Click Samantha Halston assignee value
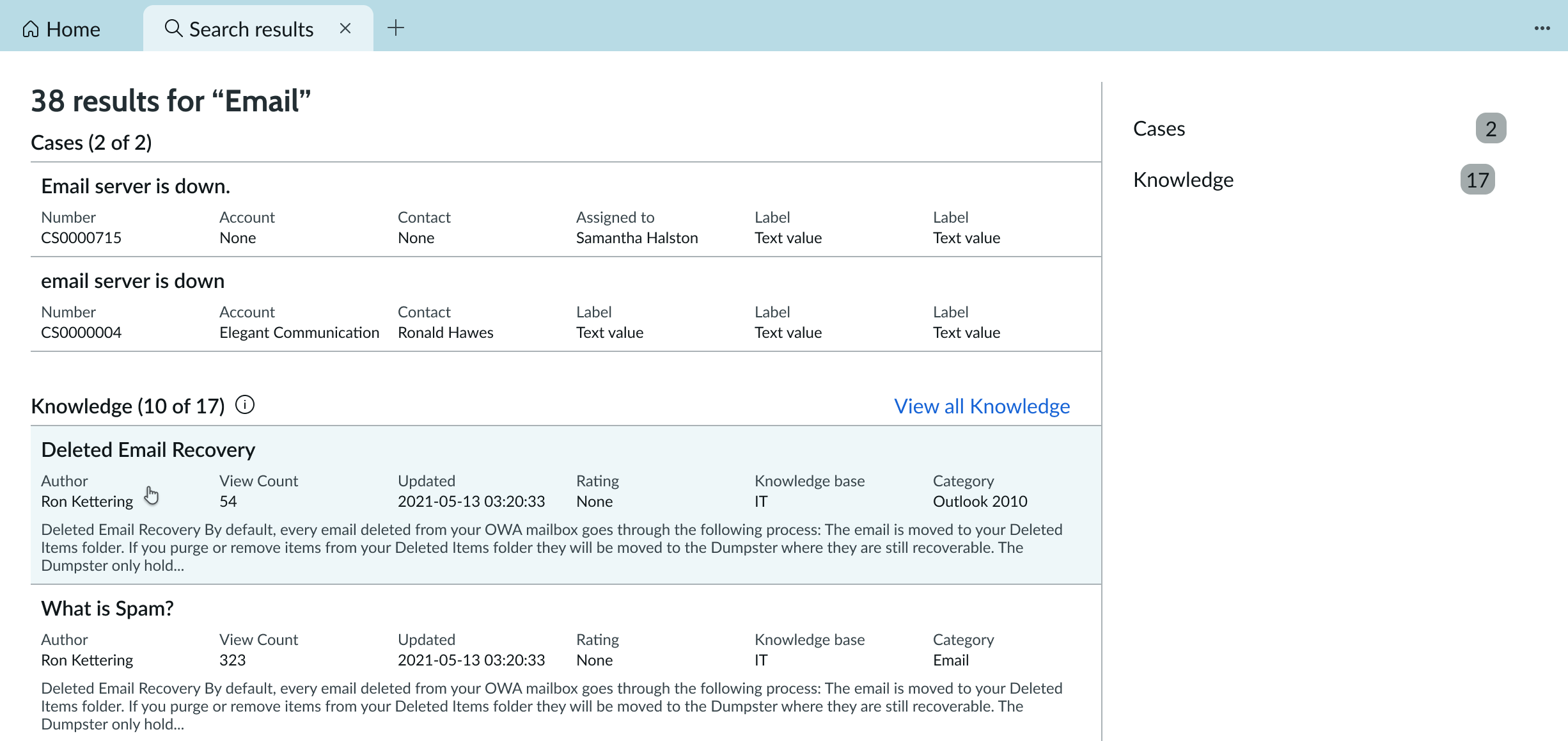This screenshot has height=741, width=1568. pos(637,237)
